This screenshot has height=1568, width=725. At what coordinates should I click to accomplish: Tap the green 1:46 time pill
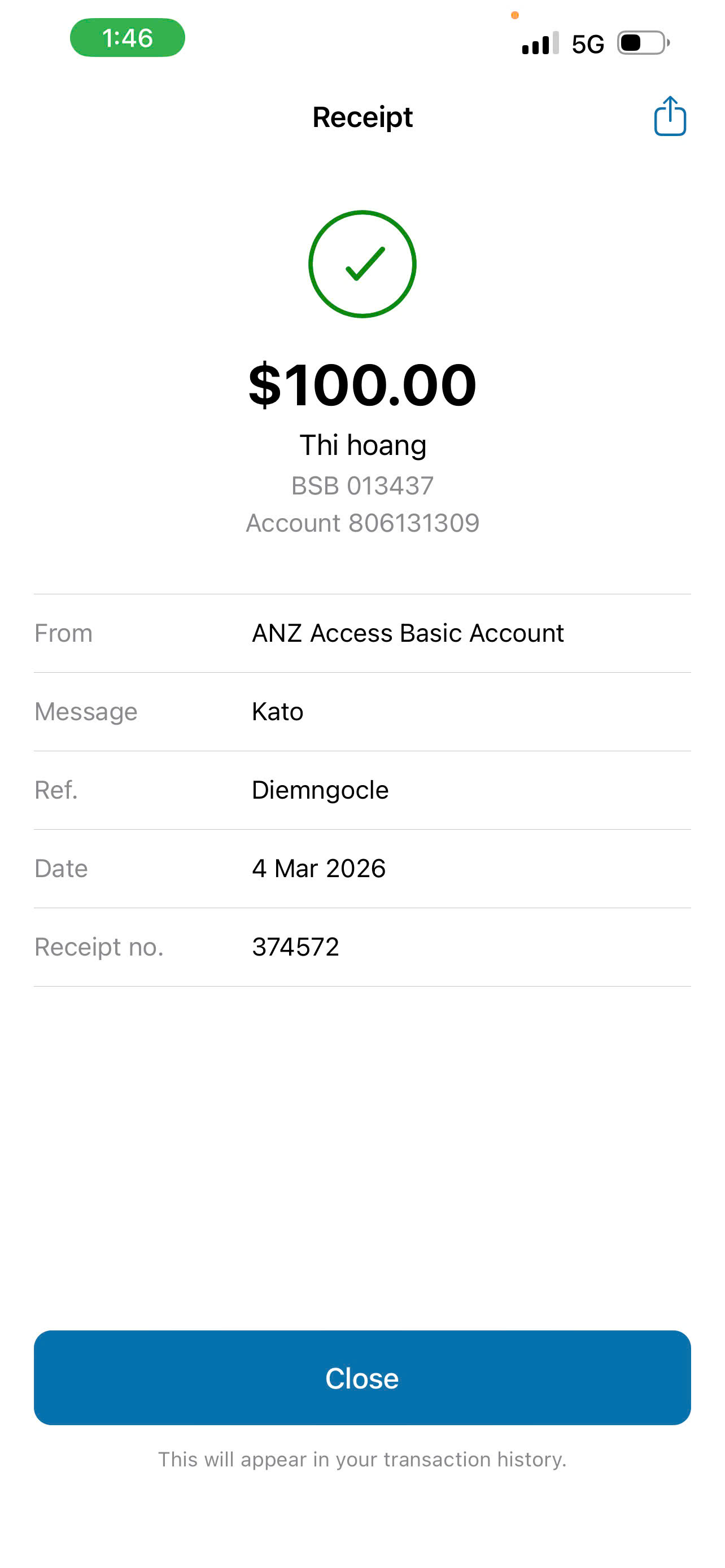[127, 38]
